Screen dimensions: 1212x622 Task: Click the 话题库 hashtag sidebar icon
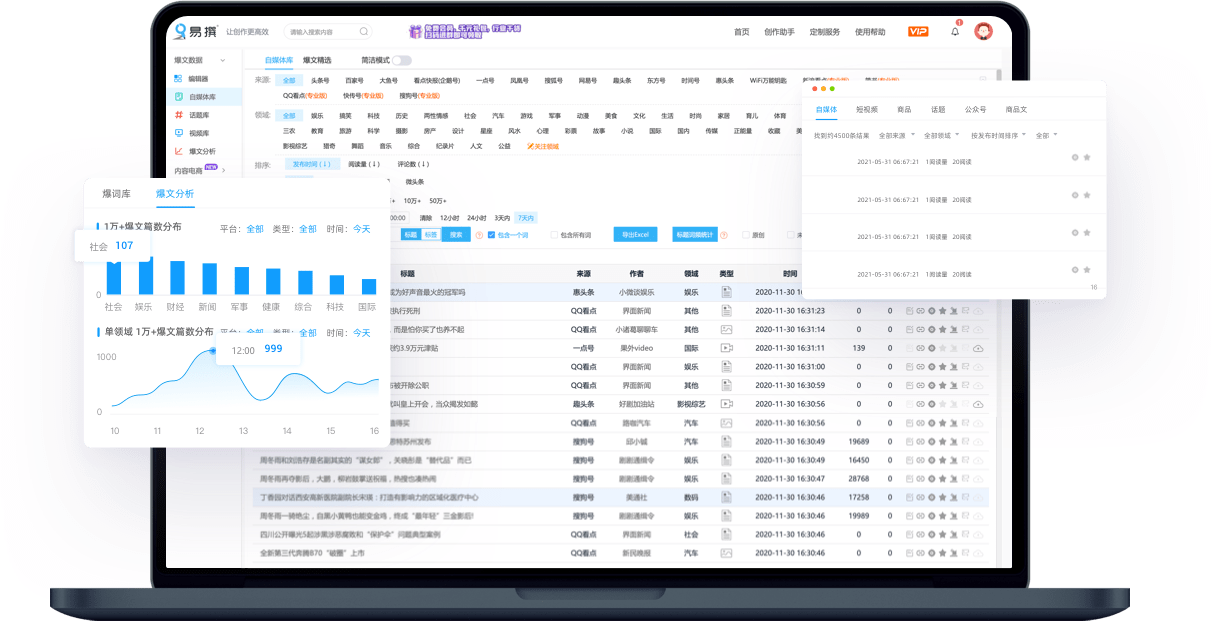tap(179, 115)
